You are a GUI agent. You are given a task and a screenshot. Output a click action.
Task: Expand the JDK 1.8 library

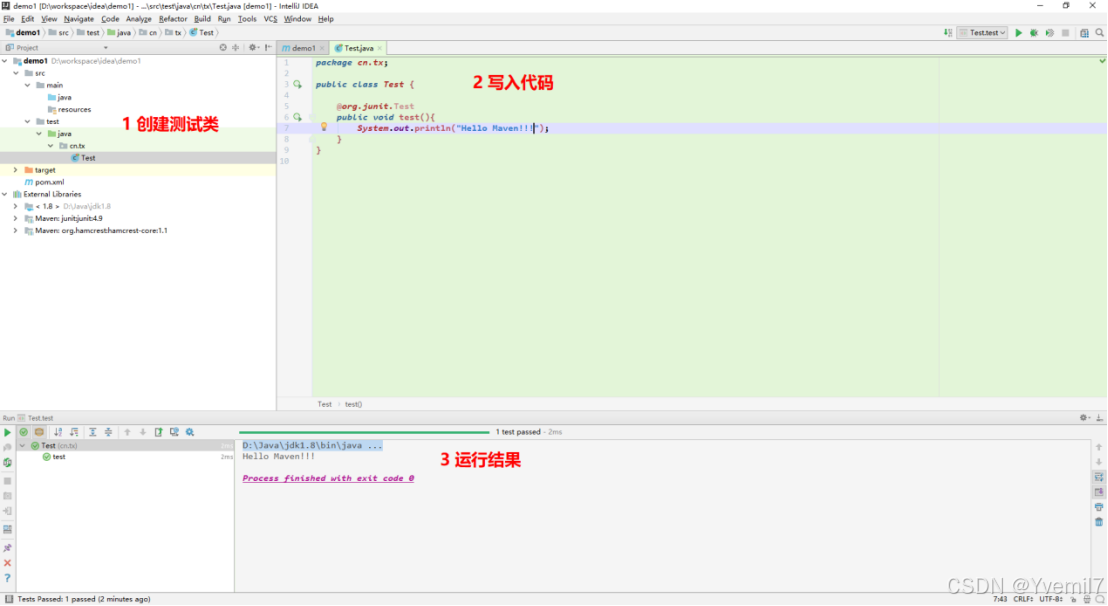[x=16, y=206]
